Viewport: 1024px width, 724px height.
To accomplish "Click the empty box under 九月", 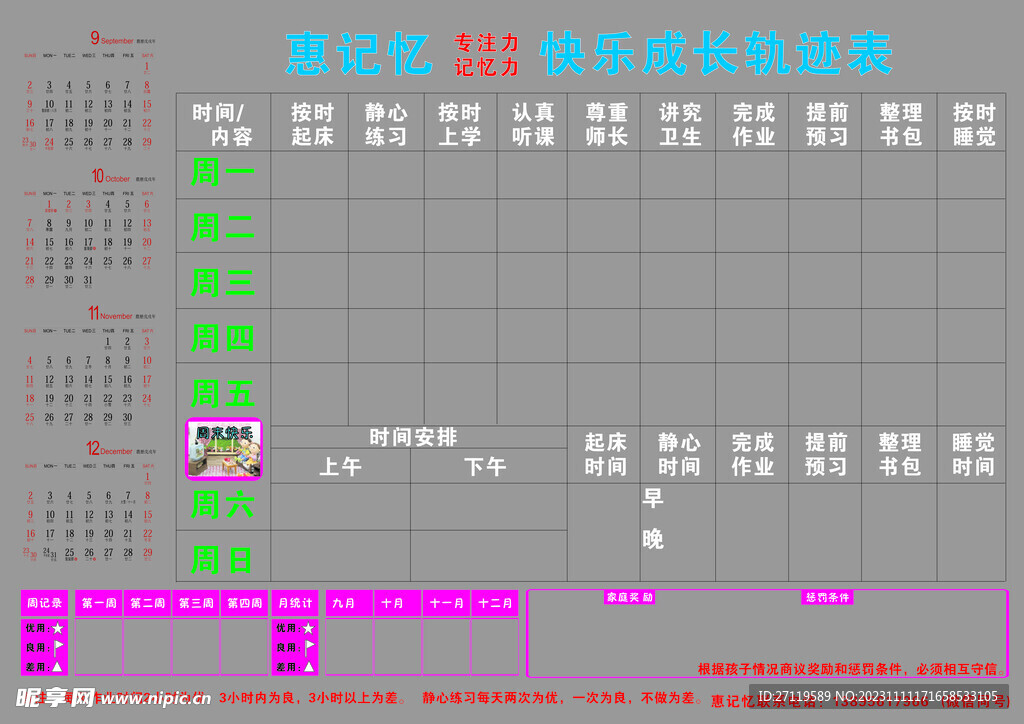I will [349, 646].
